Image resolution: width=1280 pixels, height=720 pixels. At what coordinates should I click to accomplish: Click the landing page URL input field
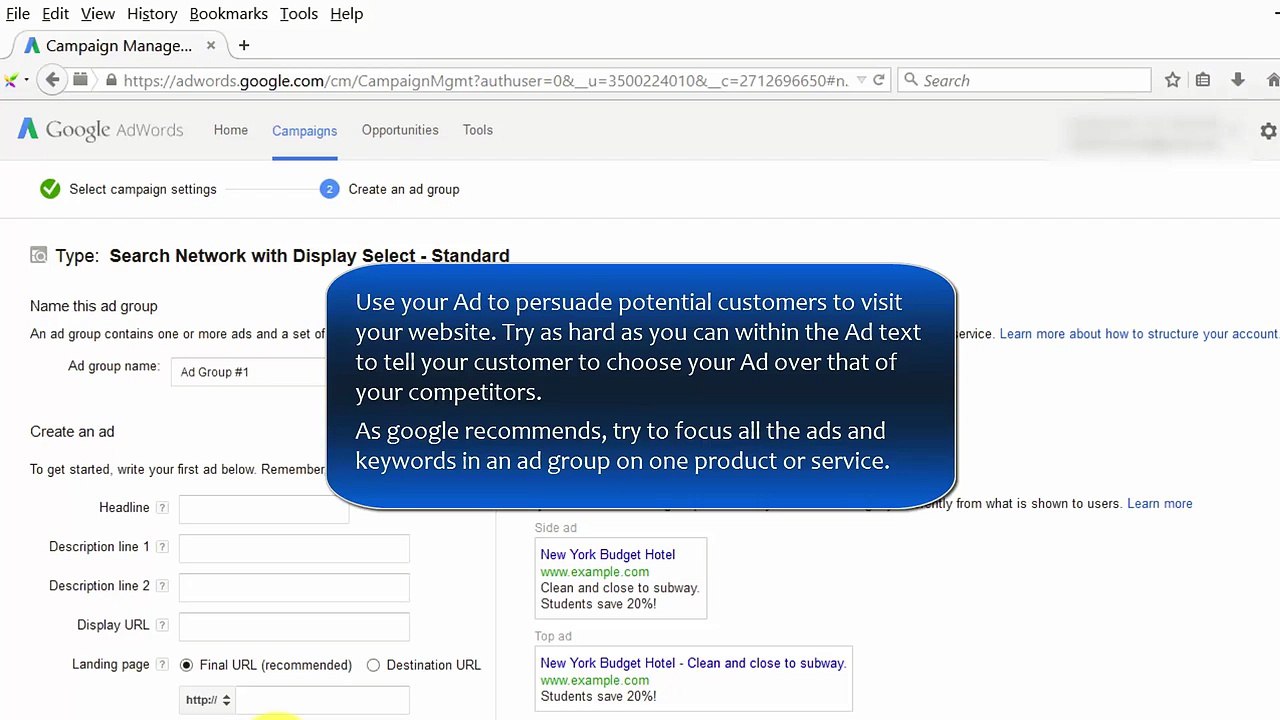(322, 700)
